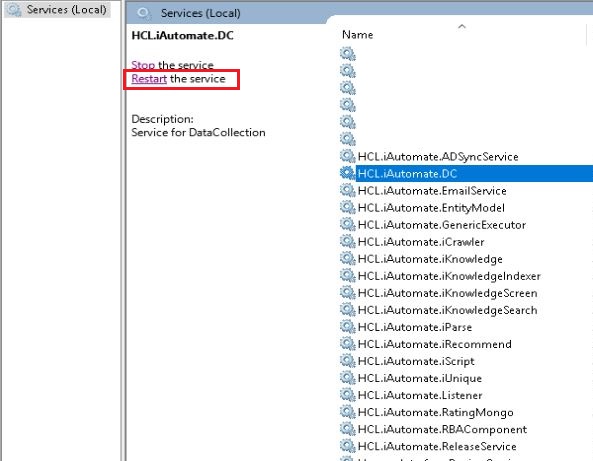Select HCL.iAutomate.EmailService row

[432, 191]
